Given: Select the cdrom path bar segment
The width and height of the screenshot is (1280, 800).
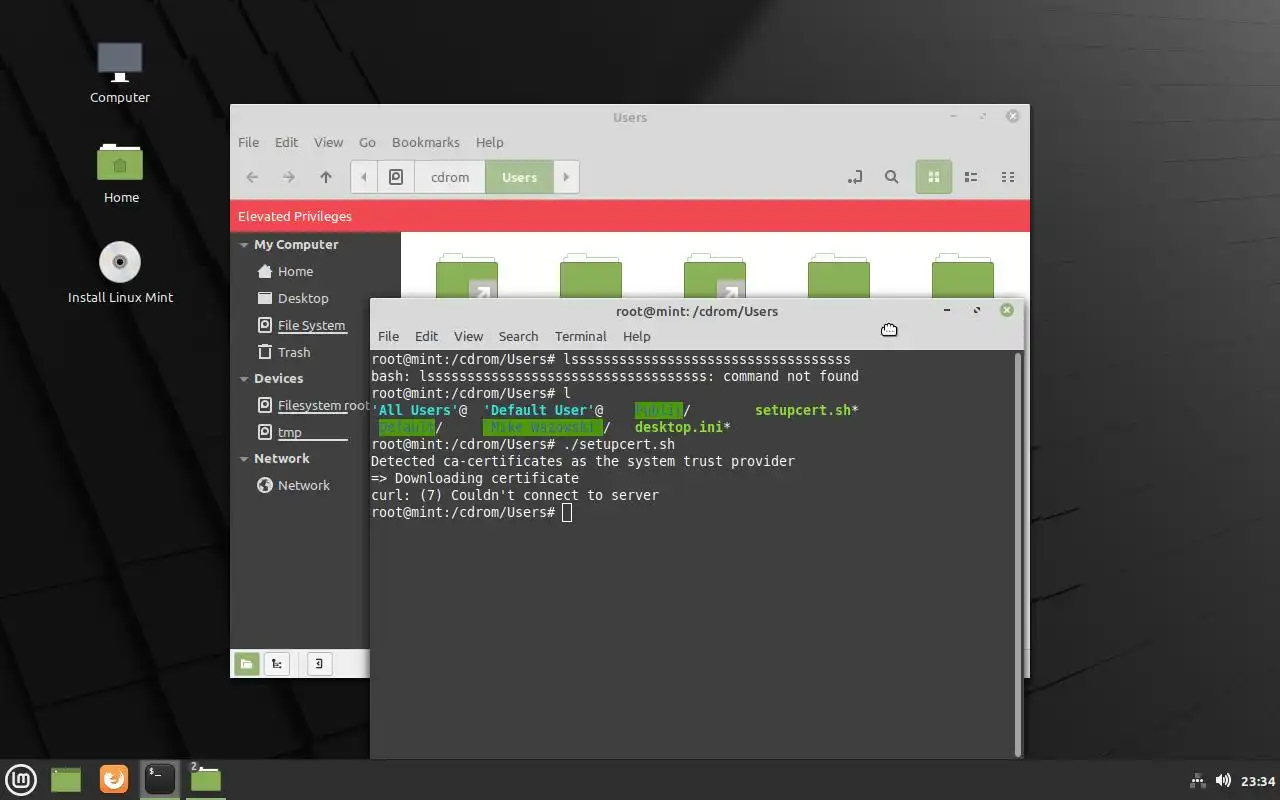Looking at the screenshot, I should [450, 177].
